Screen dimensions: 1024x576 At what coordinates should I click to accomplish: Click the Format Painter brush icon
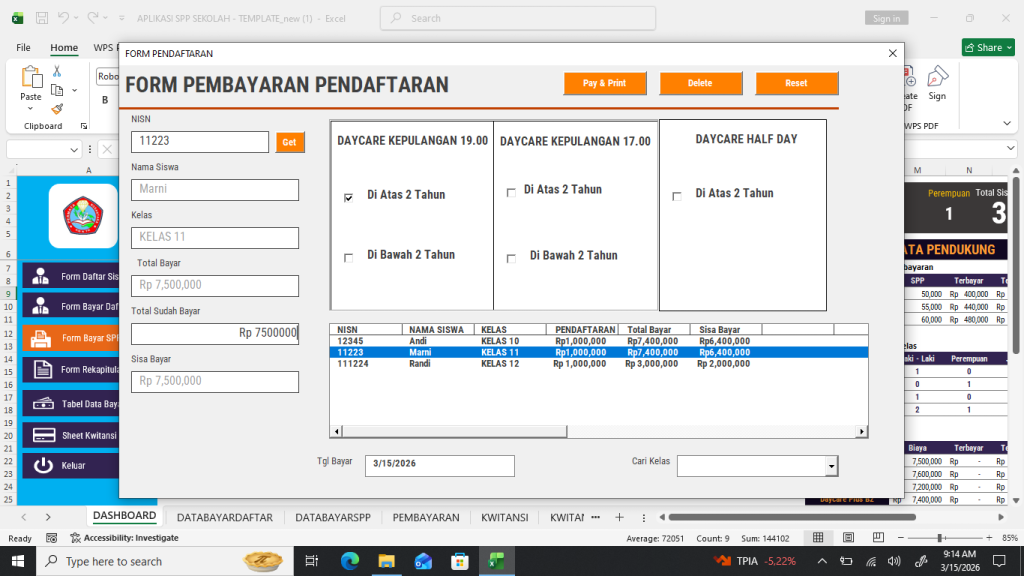tap(57, 109)
